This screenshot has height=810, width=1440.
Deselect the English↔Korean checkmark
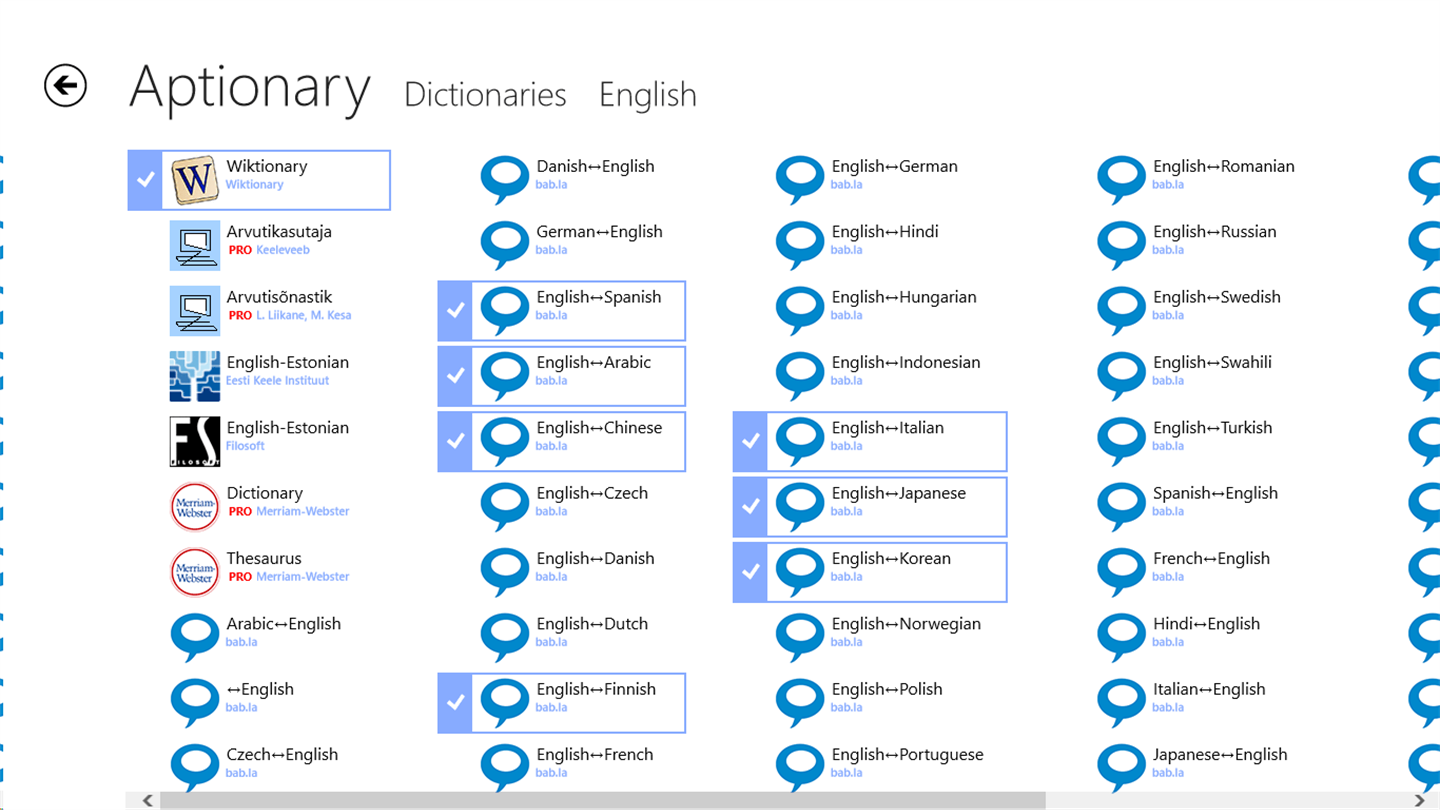[751, 572]
